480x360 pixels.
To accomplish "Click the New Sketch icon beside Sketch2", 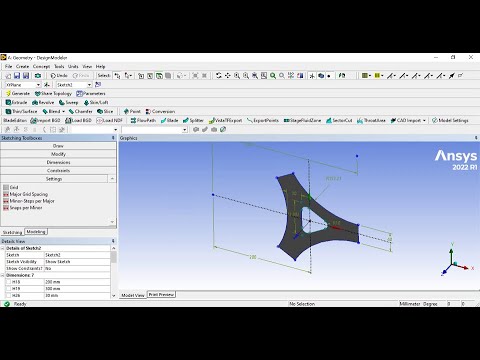I will pyautogui.click(x=98, y=85).
